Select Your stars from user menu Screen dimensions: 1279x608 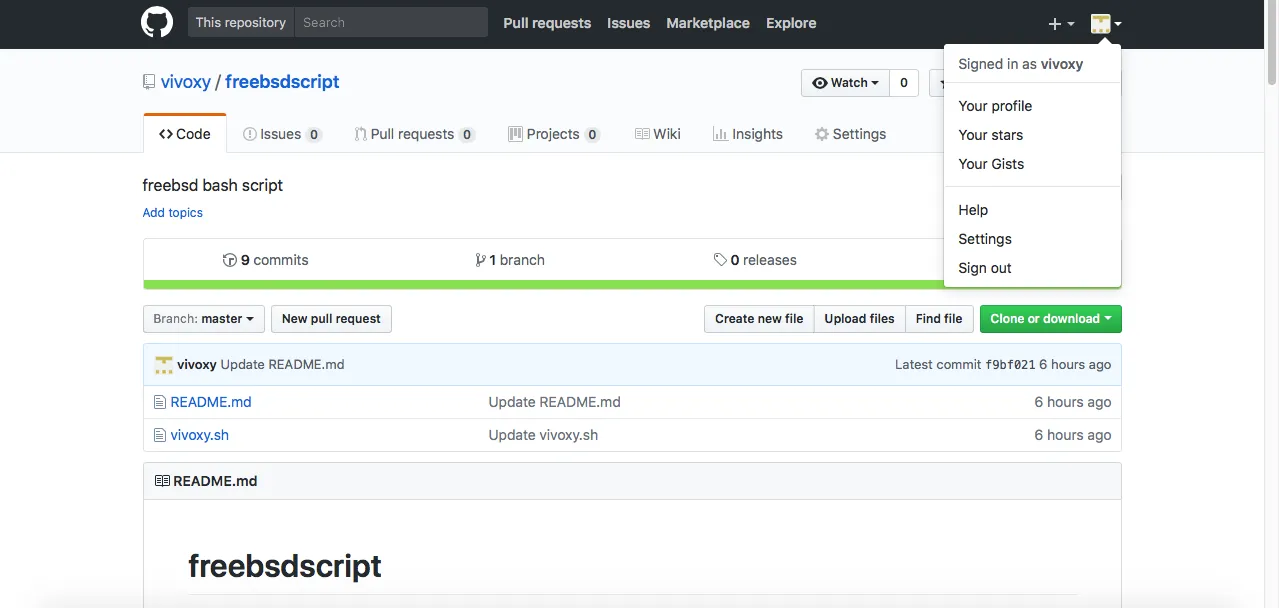(1032, 135)
